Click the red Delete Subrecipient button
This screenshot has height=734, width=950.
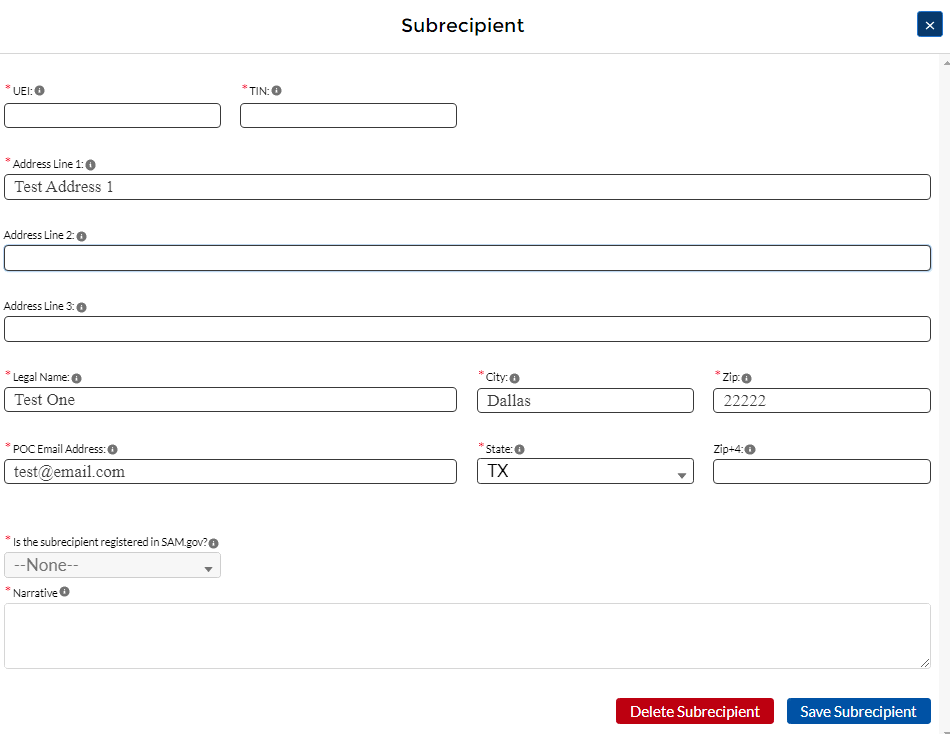click(x=694, y=711)
